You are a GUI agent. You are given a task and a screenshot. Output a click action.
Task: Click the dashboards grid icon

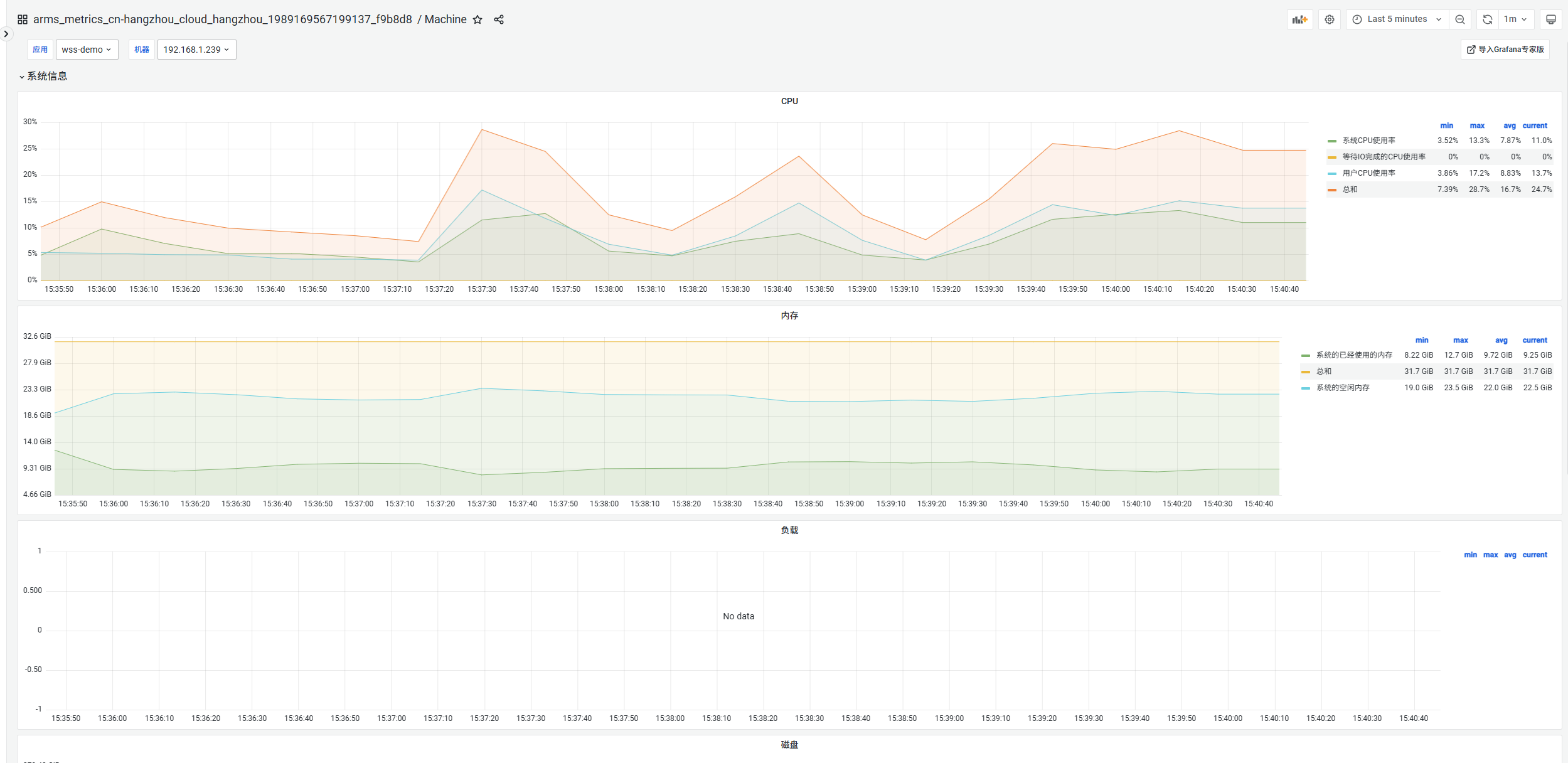23,19
